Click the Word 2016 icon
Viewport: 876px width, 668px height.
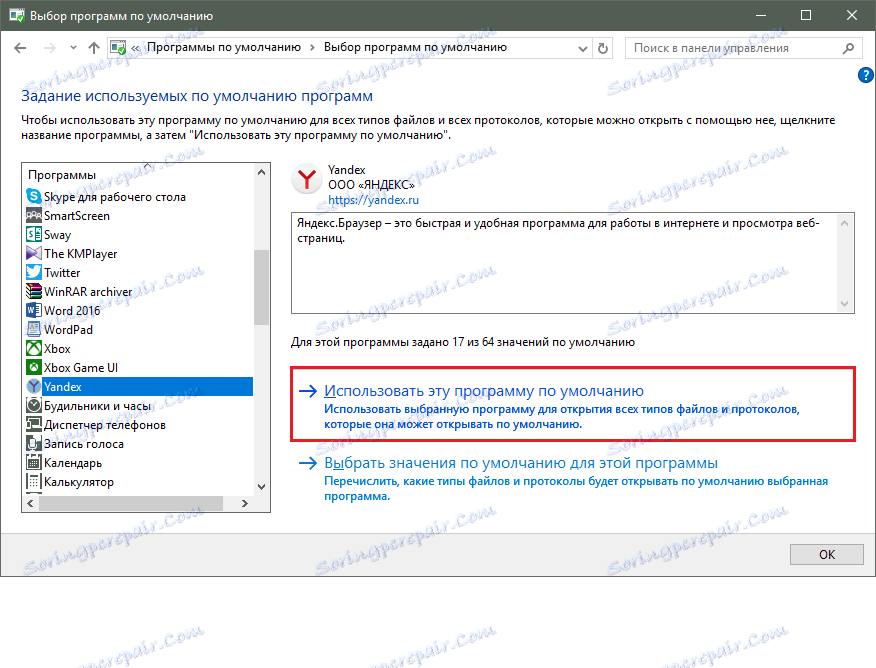pyautogui.click(x=34, y=311)
